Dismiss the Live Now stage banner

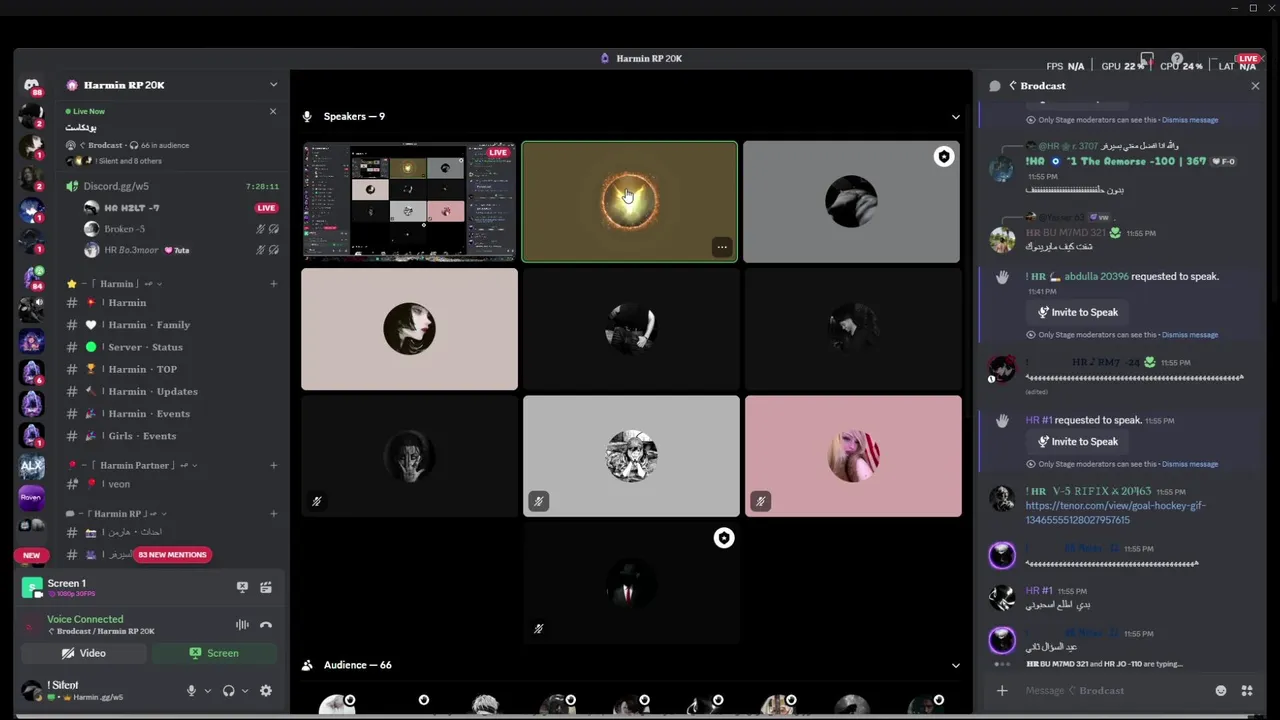[x=272, y=111]
